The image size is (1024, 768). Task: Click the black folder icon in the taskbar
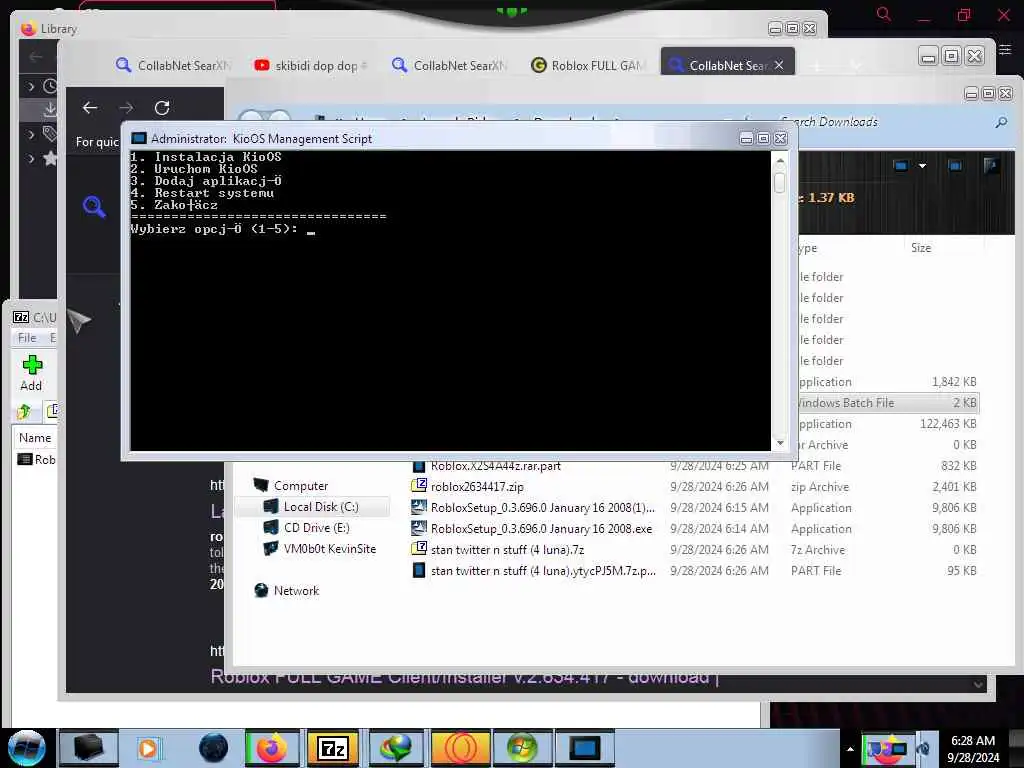89,748
